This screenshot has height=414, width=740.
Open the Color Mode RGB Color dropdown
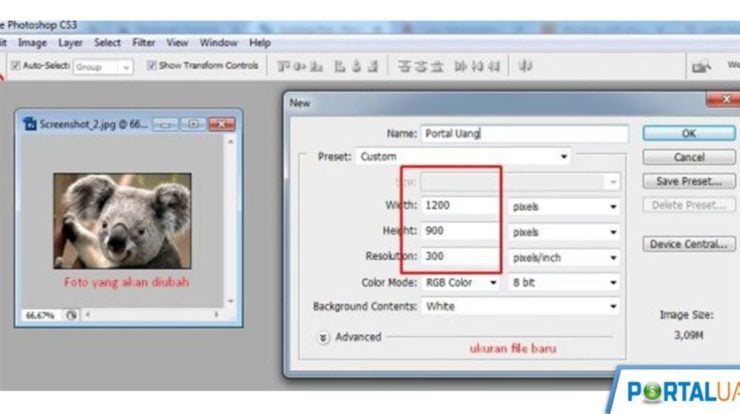[x=460, y=282]
